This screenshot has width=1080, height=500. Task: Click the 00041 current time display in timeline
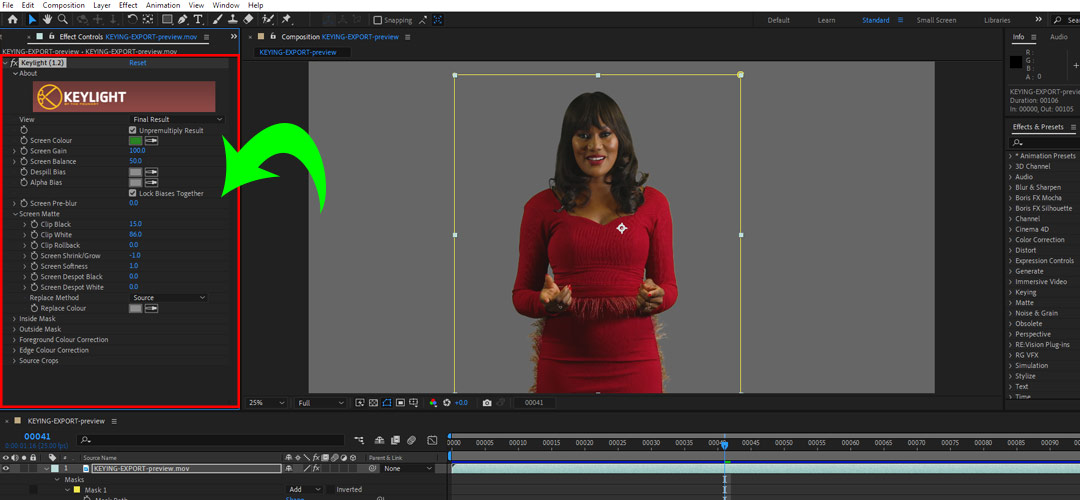tap(37, 437)
